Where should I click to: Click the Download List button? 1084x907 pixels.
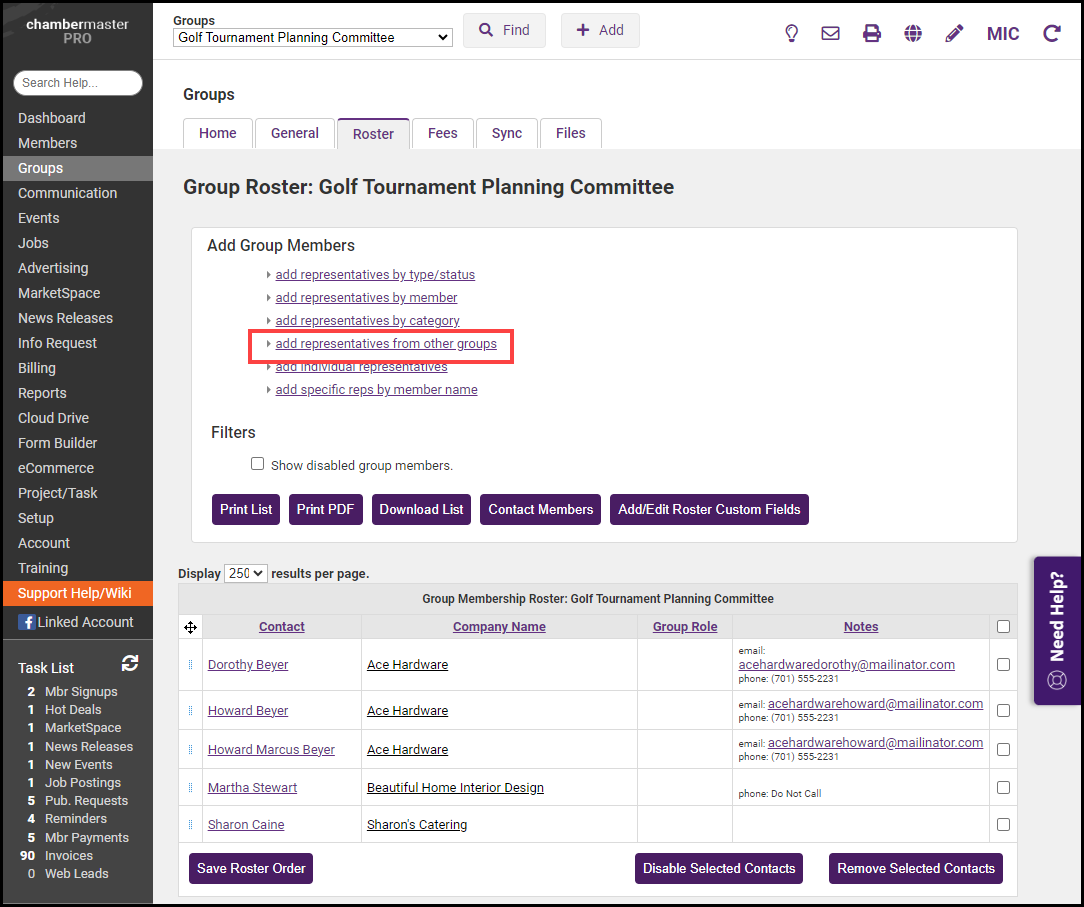[x=421, y=509]
